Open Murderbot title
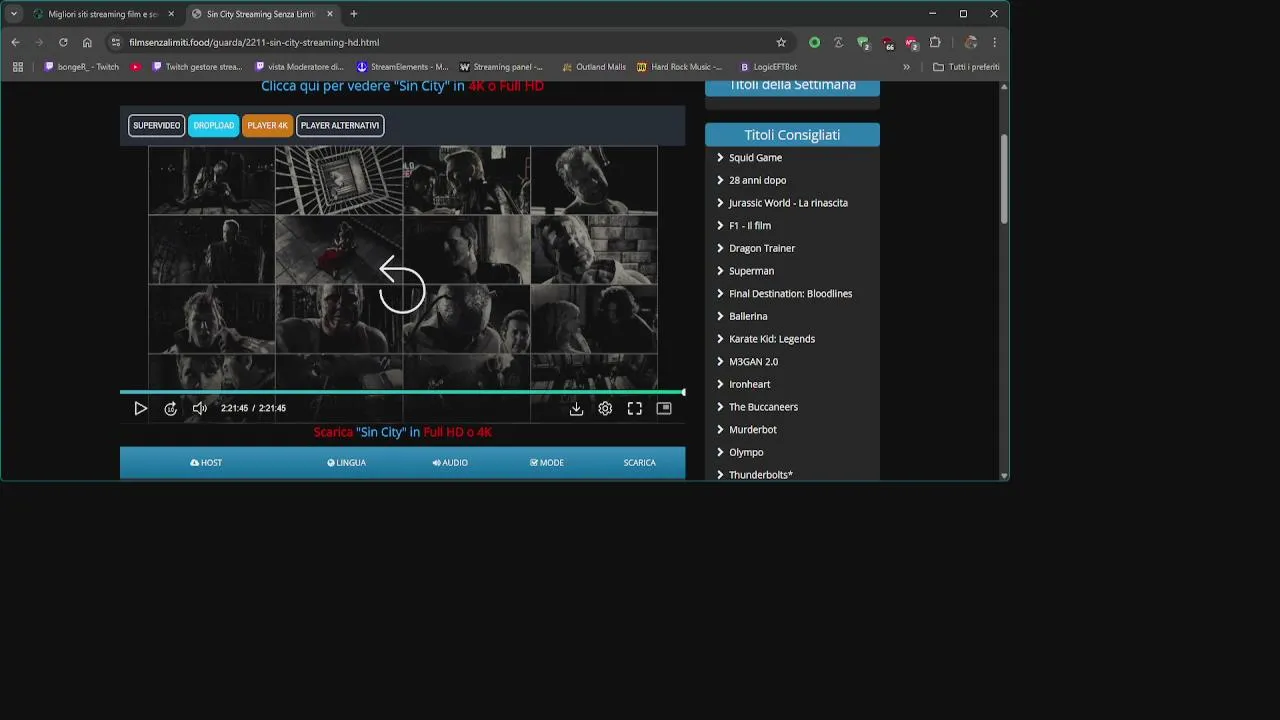The image size is (1280, 720). [752, 430]
